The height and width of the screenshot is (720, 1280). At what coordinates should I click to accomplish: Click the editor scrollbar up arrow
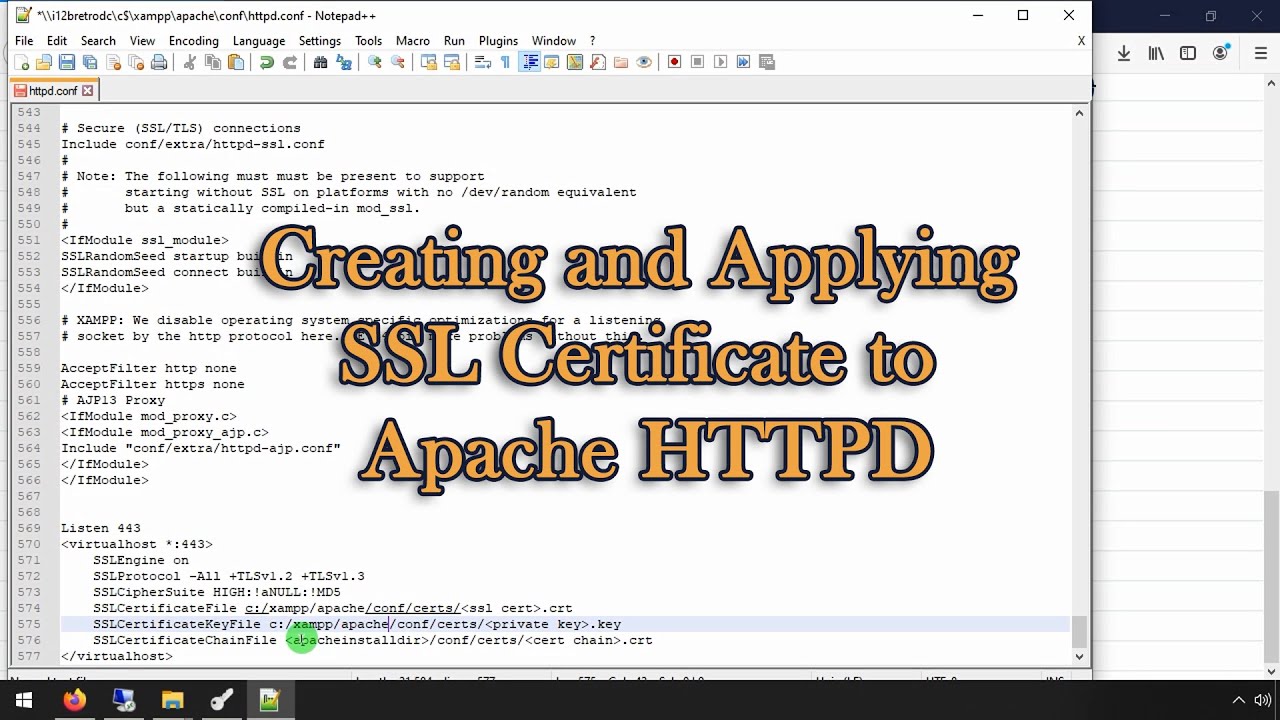[x=1079, y=113]
